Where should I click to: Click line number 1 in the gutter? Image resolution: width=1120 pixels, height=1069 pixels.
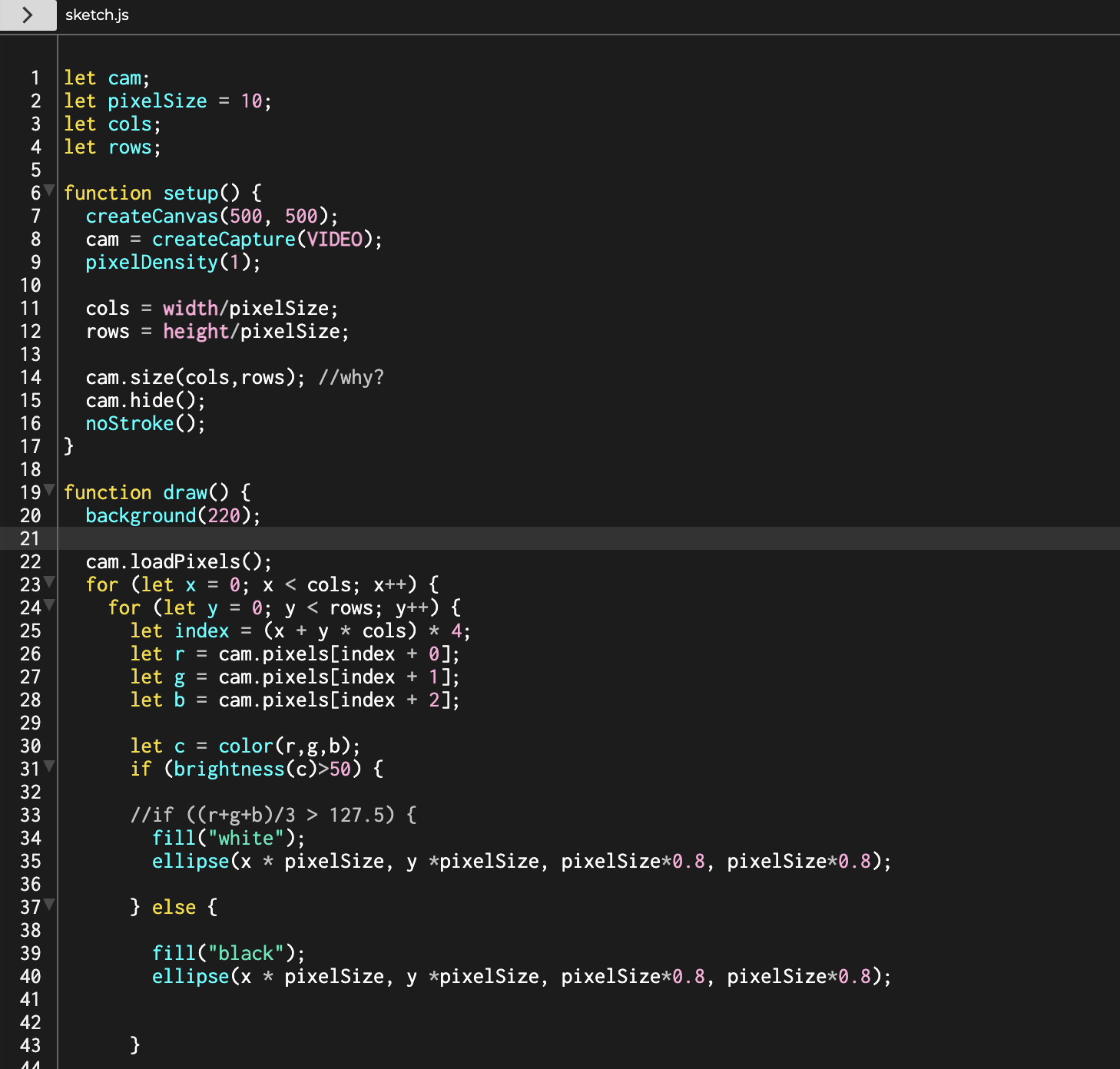35,78
